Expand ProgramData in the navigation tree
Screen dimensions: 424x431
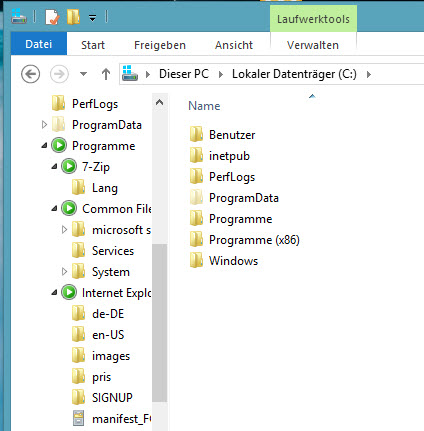click(x=44, y=125)
